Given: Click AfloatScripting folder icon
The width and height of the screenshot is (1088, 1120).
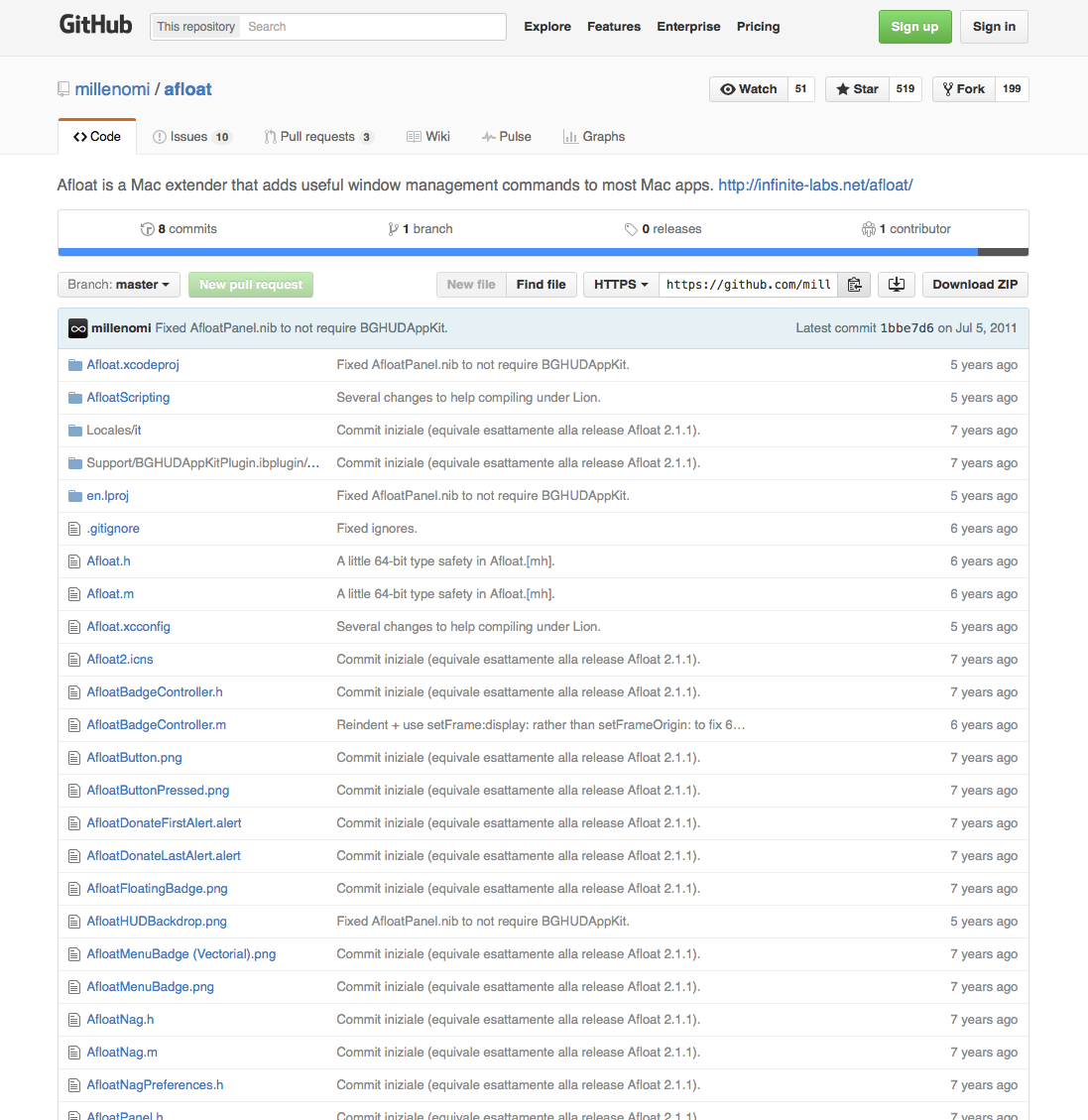Looking at the screenshot, I should (x=75, y=398).
